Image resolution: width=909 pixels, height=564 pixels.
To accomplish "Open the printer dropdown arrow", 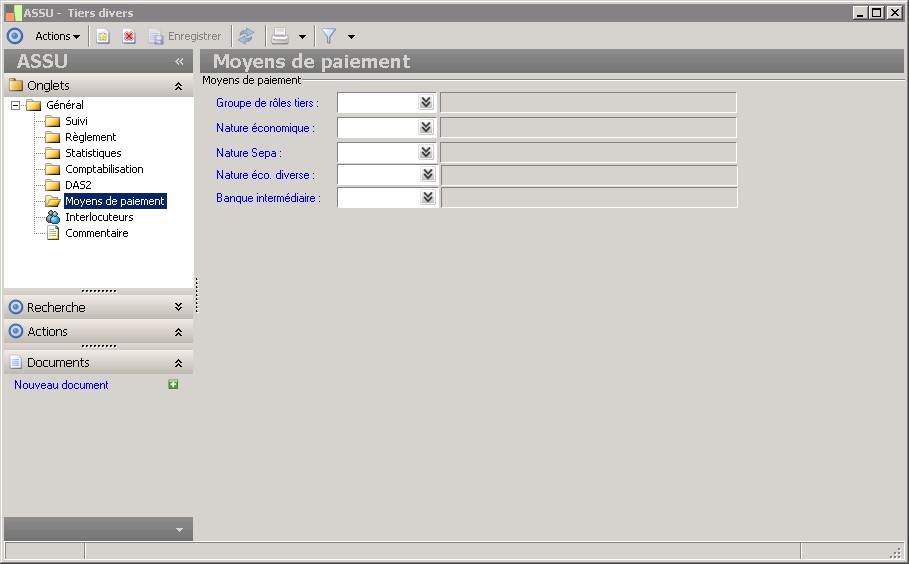I will (x=302, y=37).
